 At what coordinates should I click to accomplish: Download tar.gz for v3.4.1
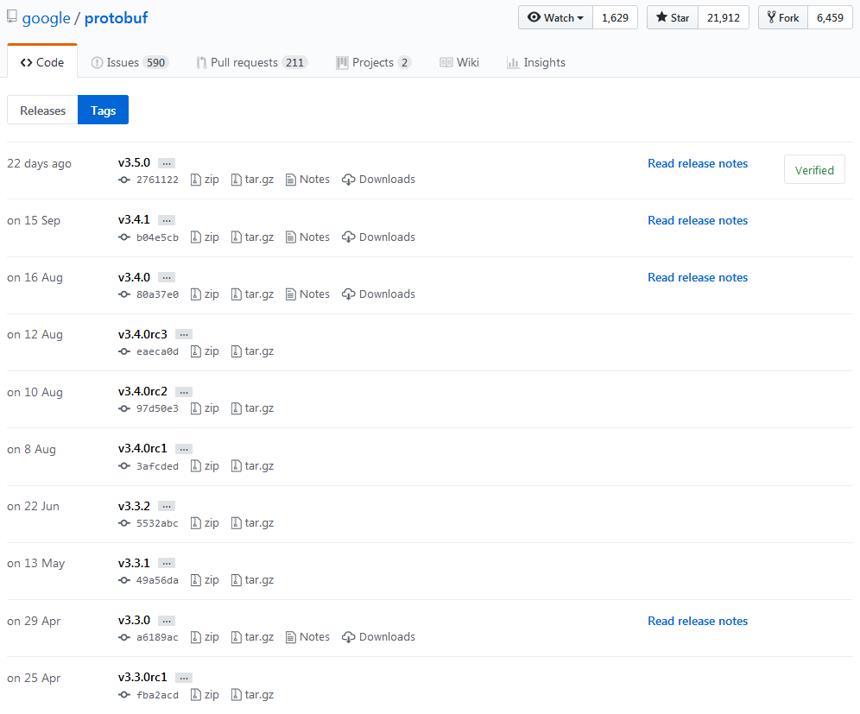252,237
